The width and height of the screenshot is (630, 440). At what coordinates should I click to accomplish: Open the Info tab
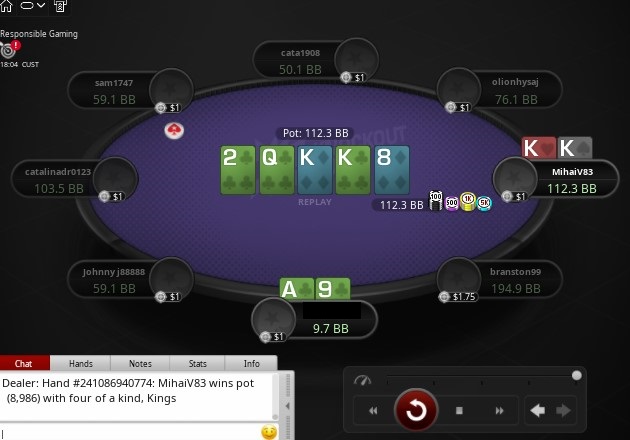pos(251,363)
